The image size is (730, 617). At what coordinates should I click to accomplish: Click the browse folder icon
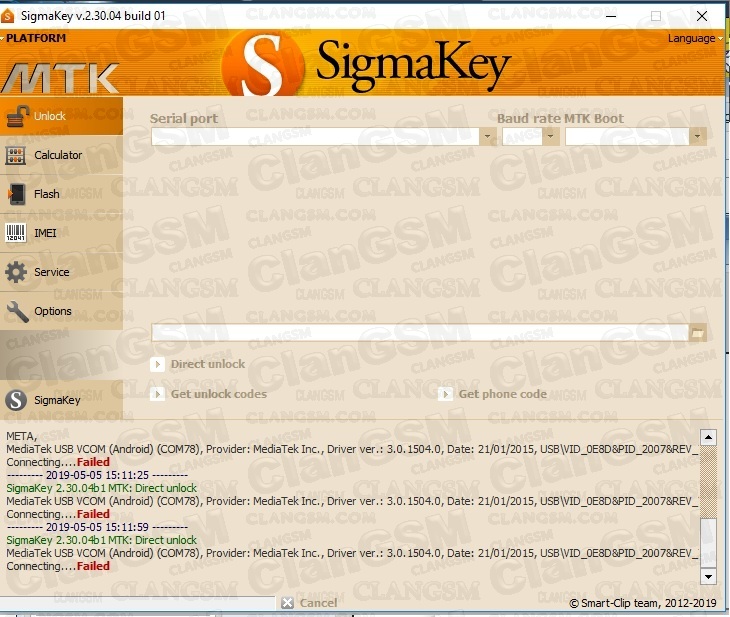[x=697, y=333]
